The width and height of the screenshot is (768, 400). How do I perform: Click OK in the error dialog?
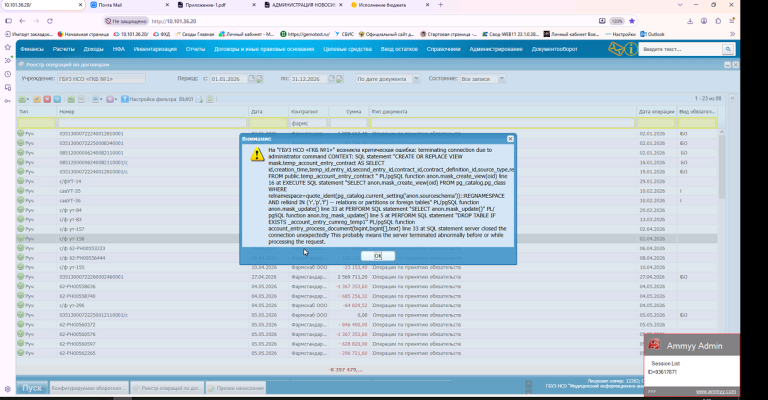tap(378, 256)
